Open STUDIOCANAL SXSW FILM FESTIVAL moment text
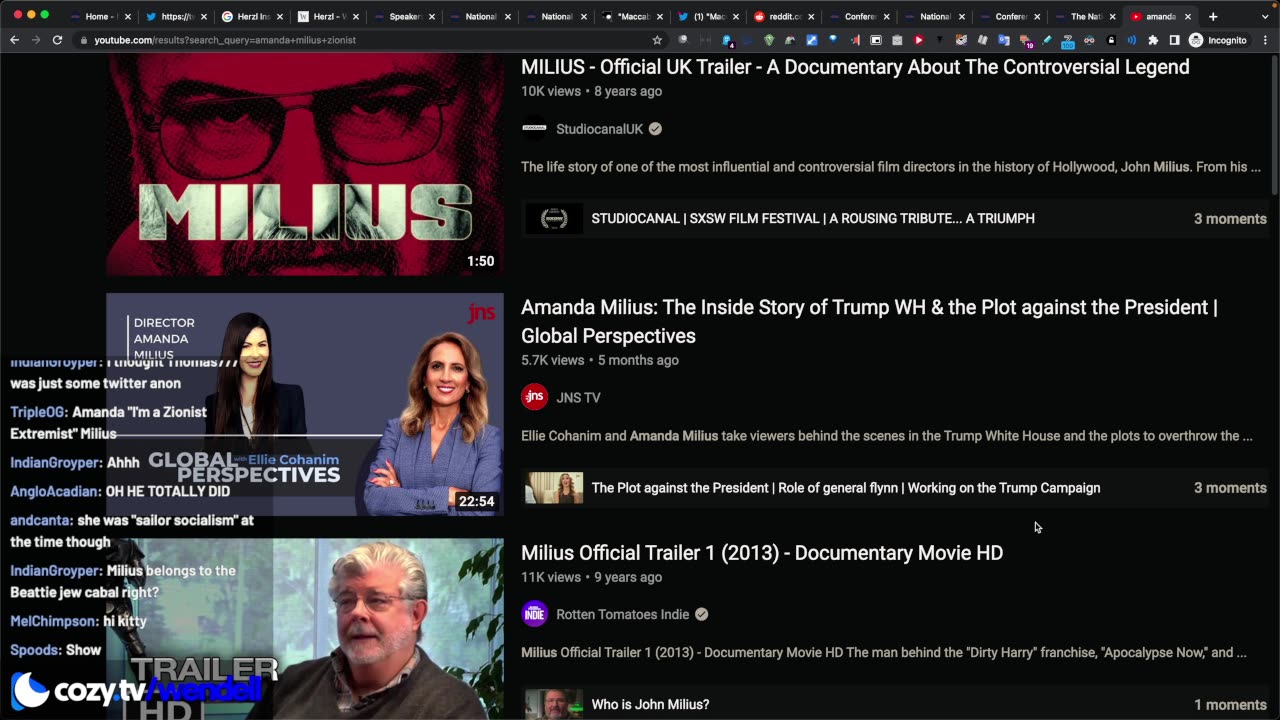The height and width of the screenshot is (720, 1280). tap(813, 218)
